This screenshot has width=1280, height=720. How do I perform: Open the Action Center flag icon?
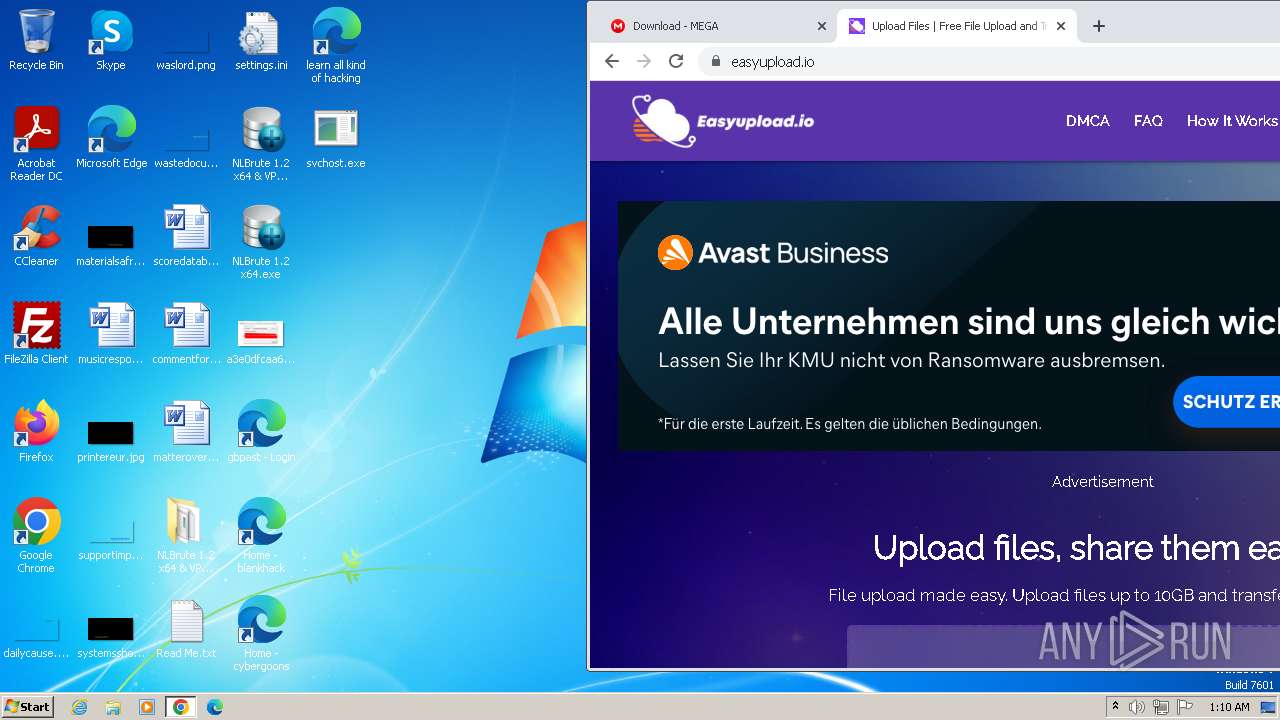pyautogui.click(x=1183, y=707)
